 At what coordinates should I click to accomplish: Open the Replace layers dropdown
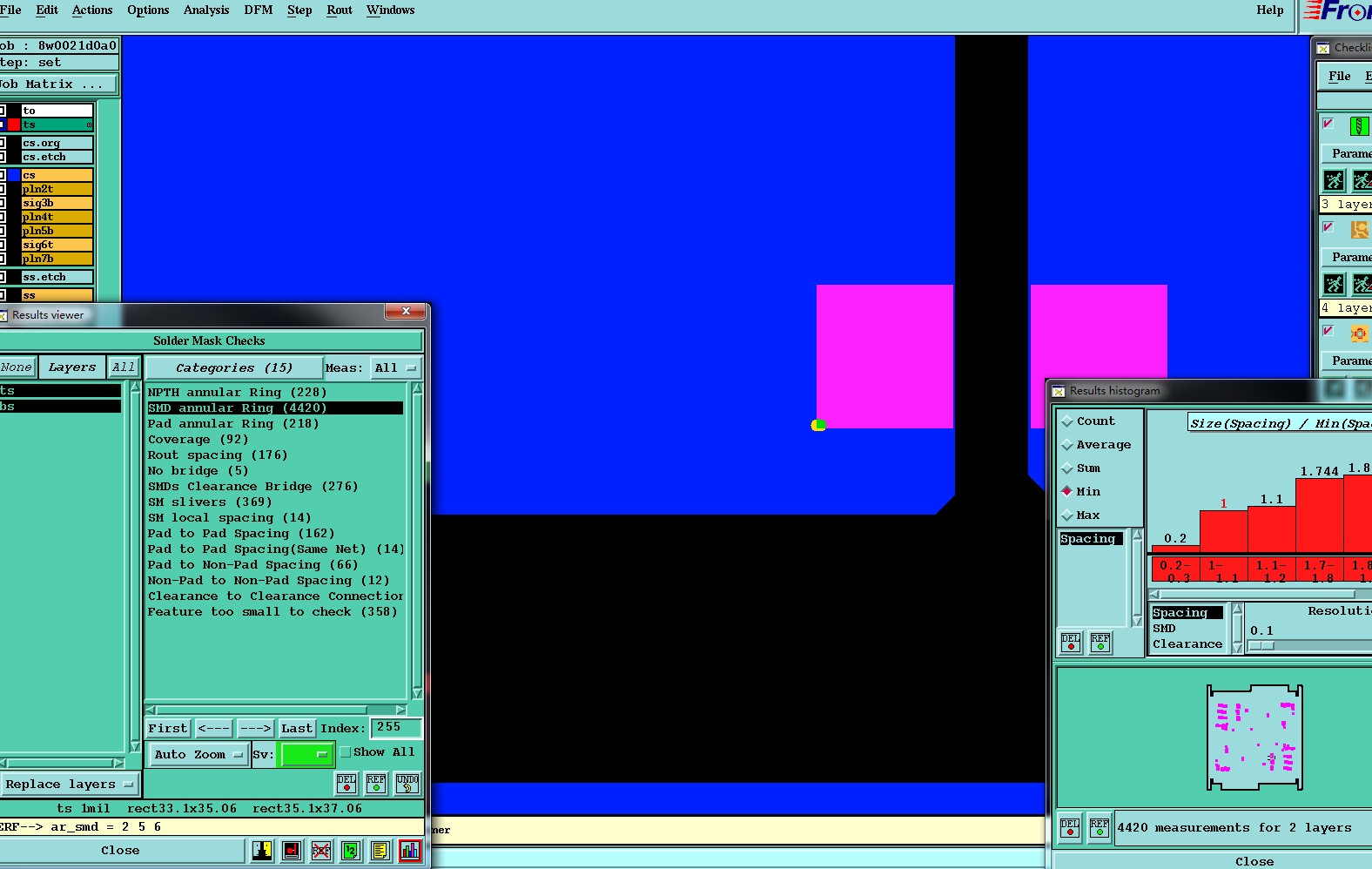69,785
